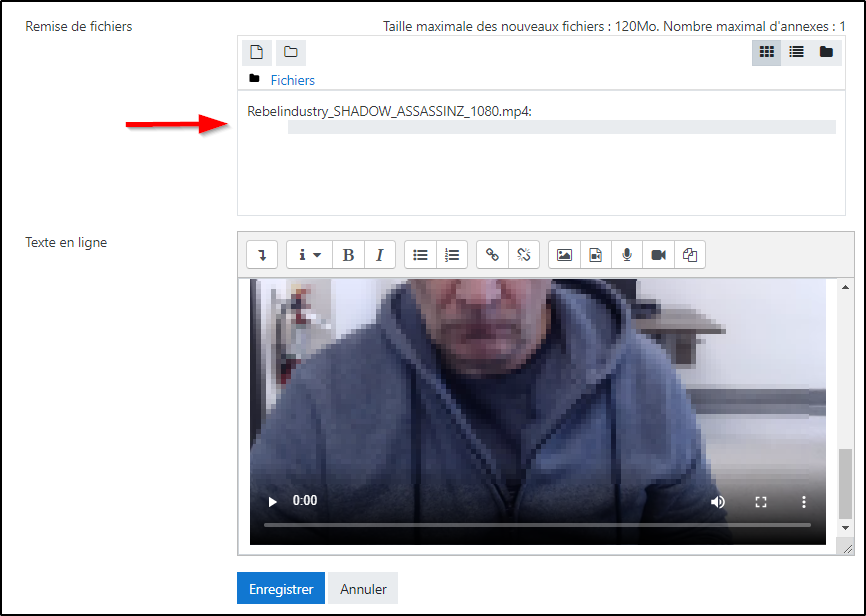
Task: Toggle bold formatting
Action: point(348,255)
